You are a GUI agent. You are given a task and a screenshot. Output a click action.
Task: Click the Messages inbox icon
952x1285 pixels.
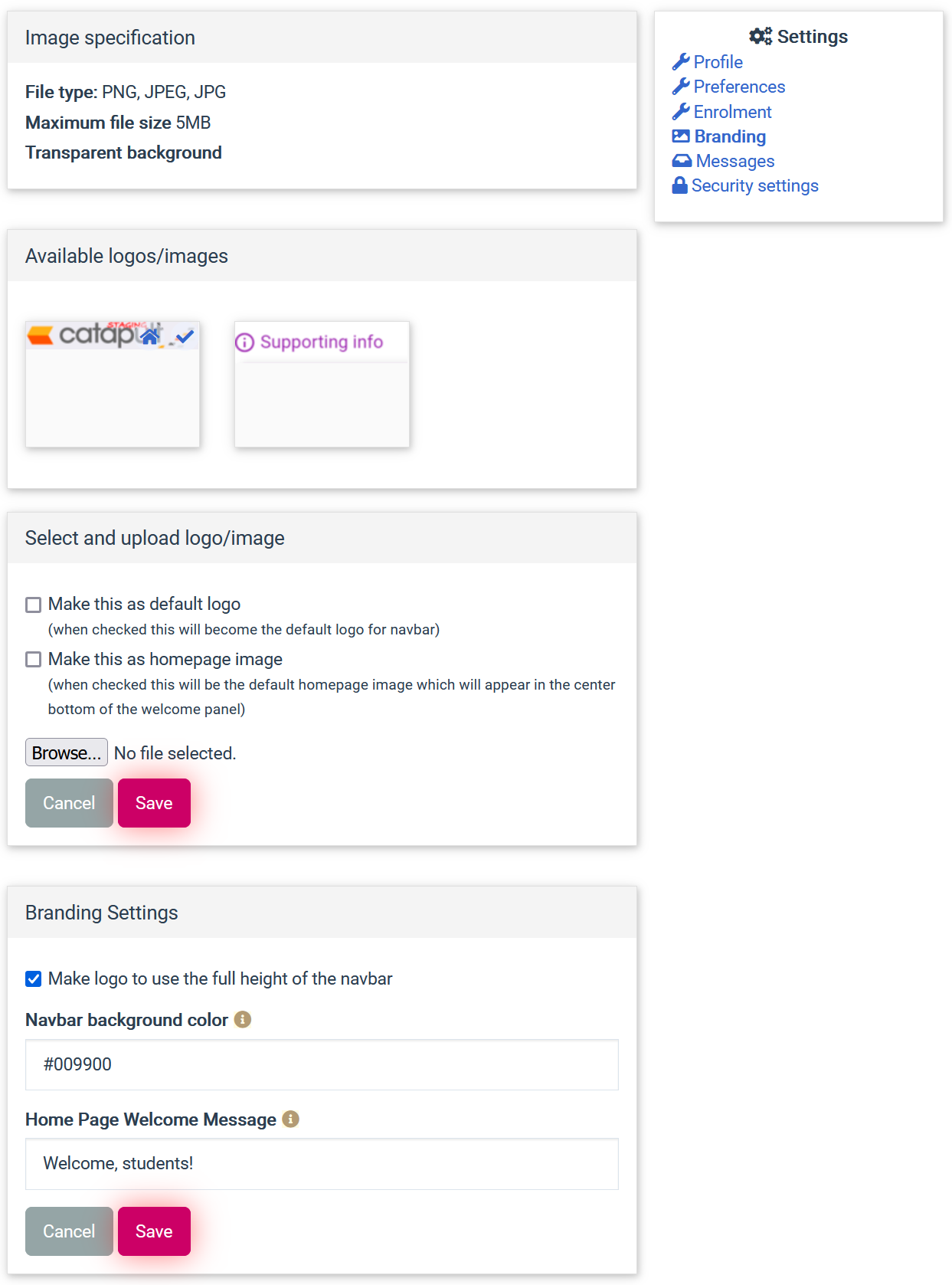click(x=680, y=160)
